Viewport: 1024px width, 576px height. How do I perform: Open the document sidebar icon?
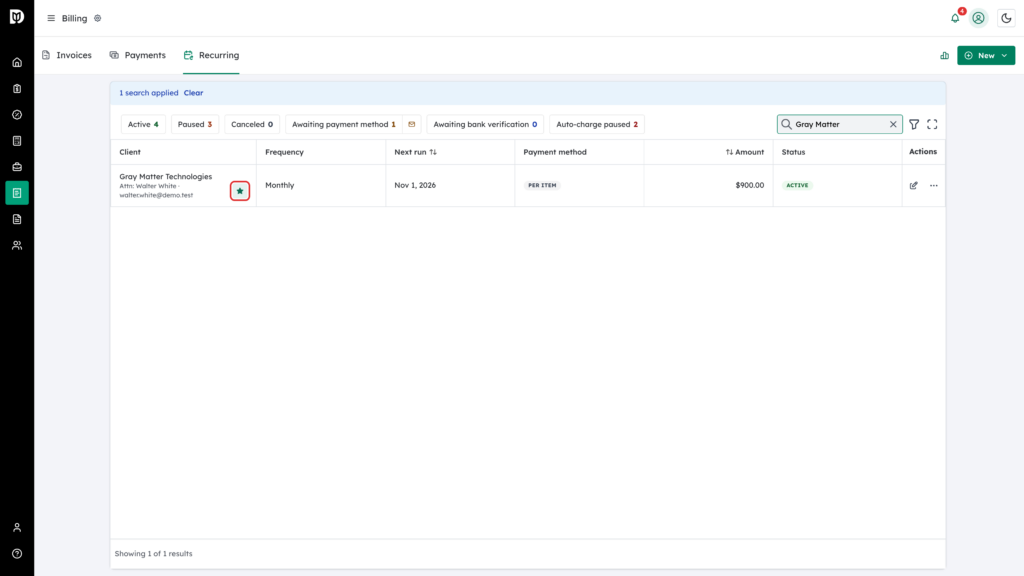17,219
